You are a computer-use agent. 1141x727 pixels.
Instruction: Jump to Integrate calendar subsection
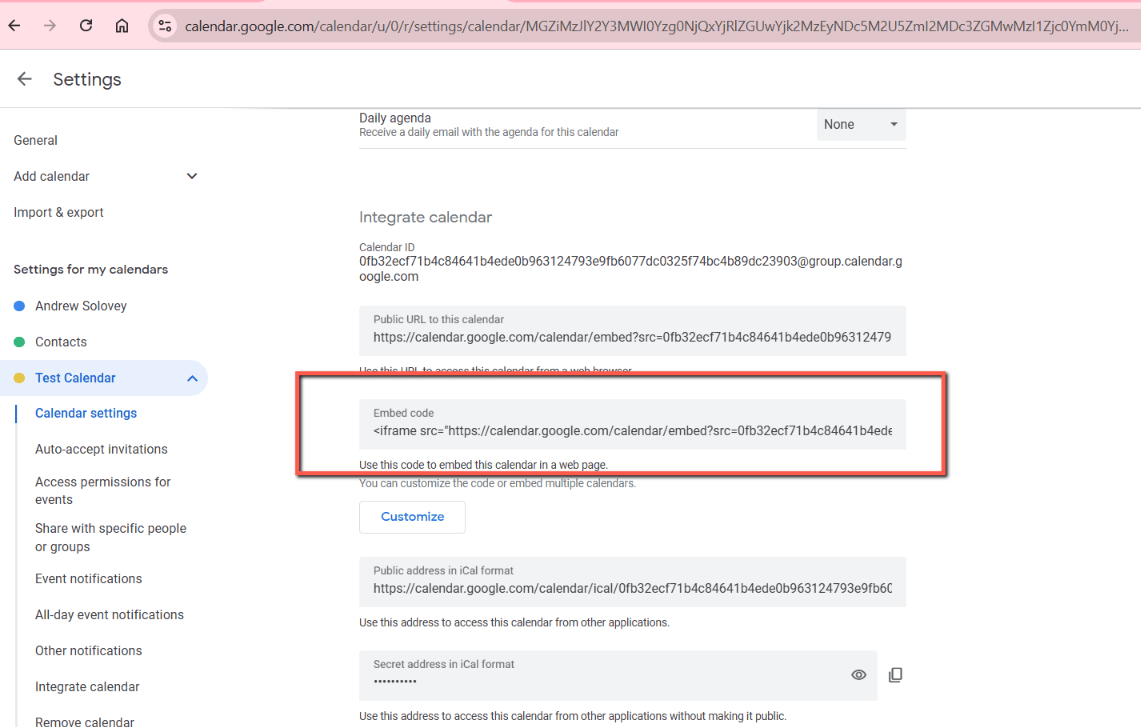click(x=87, y=687)
